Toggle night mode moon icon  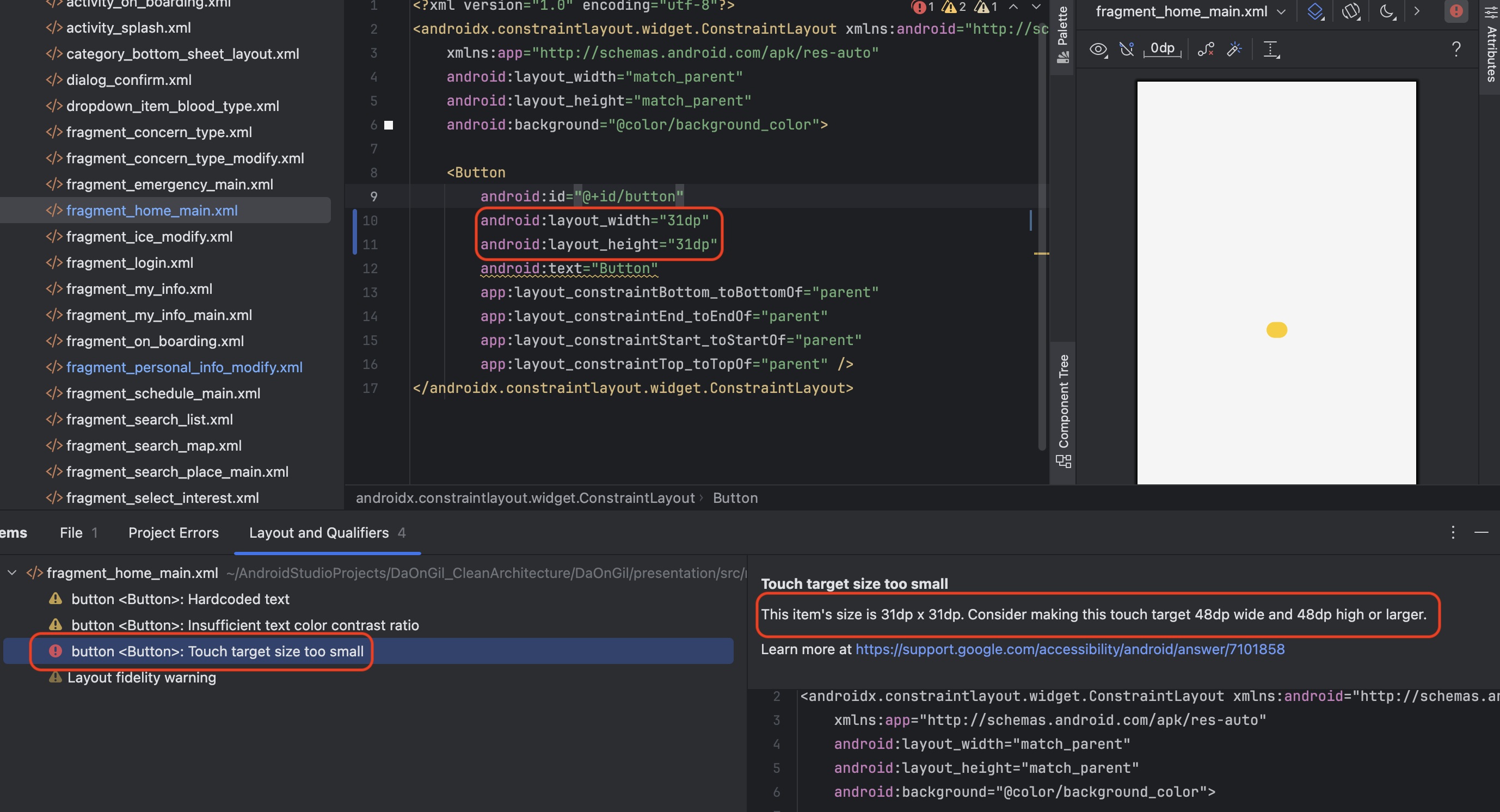pos(1387,11)
